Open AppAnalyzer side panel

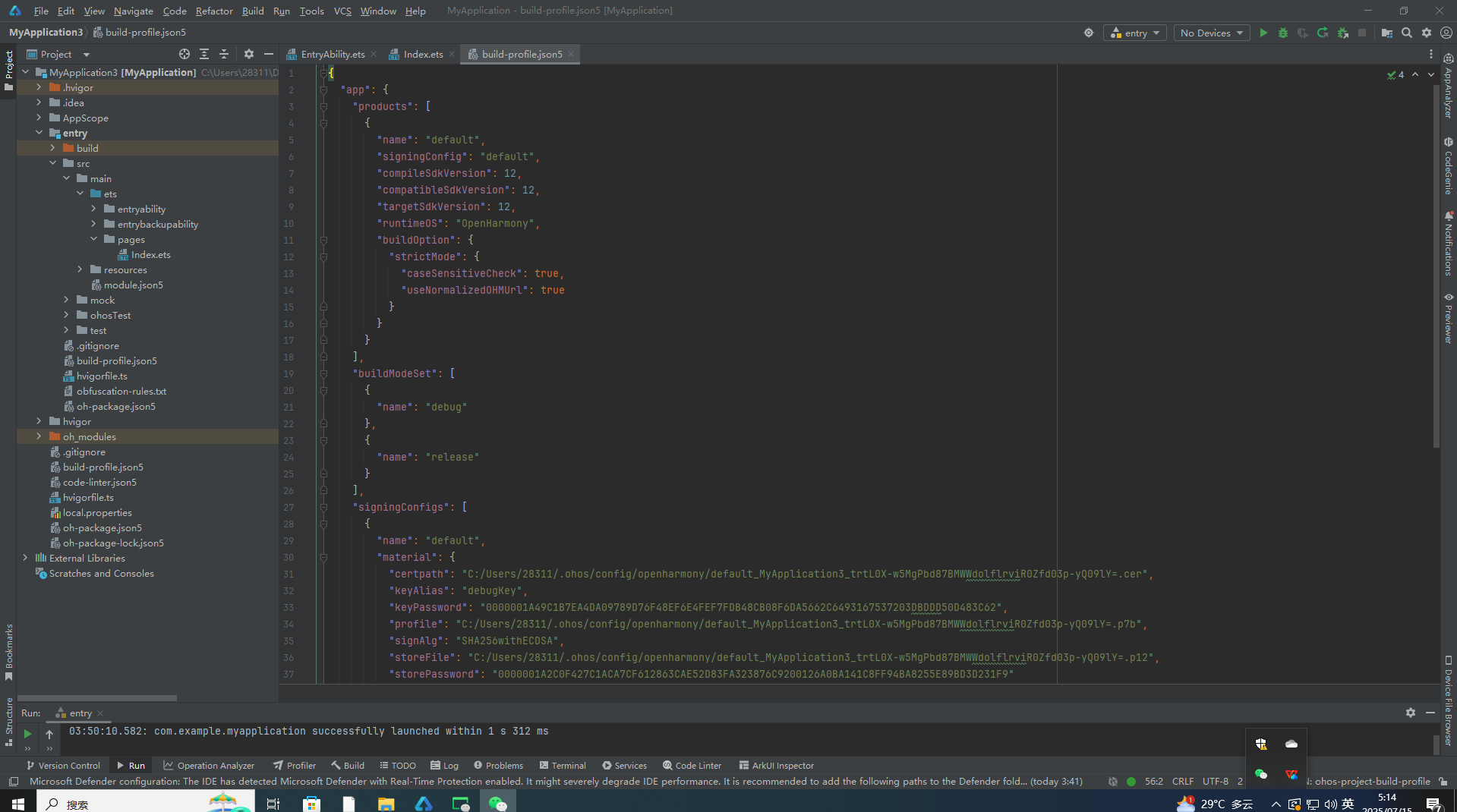click(x=1449, y=86)
